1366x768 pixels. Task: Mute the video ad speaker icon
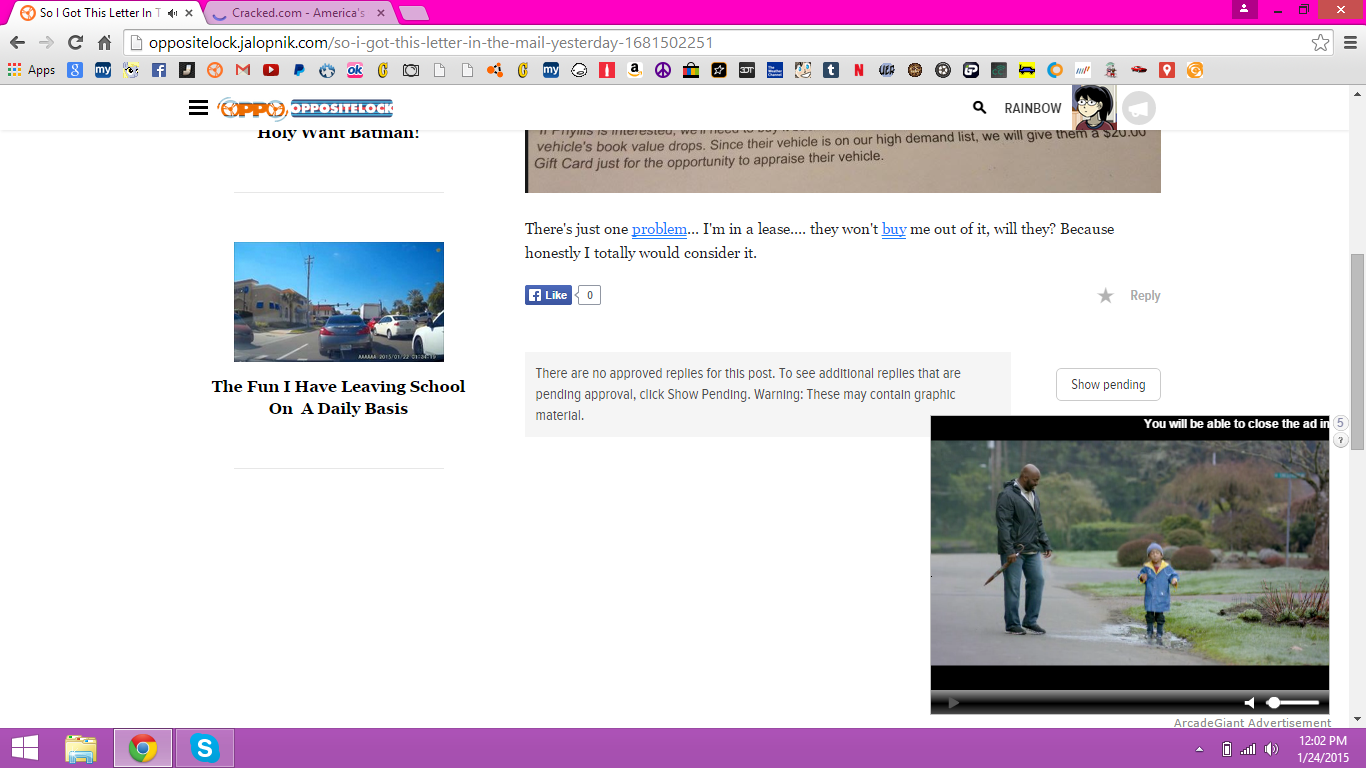[1249, 703]
